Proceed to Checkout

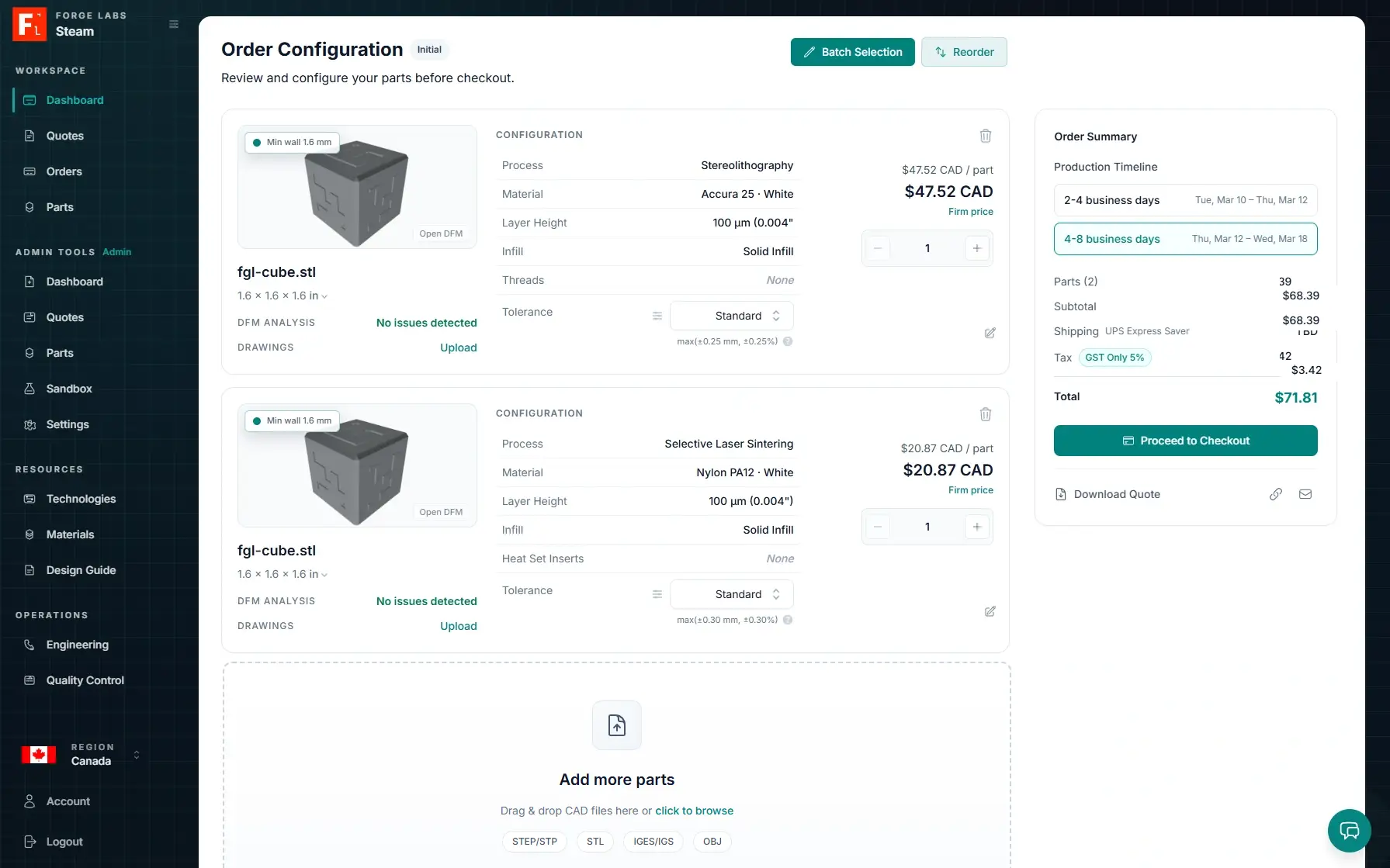[1185, 441]
